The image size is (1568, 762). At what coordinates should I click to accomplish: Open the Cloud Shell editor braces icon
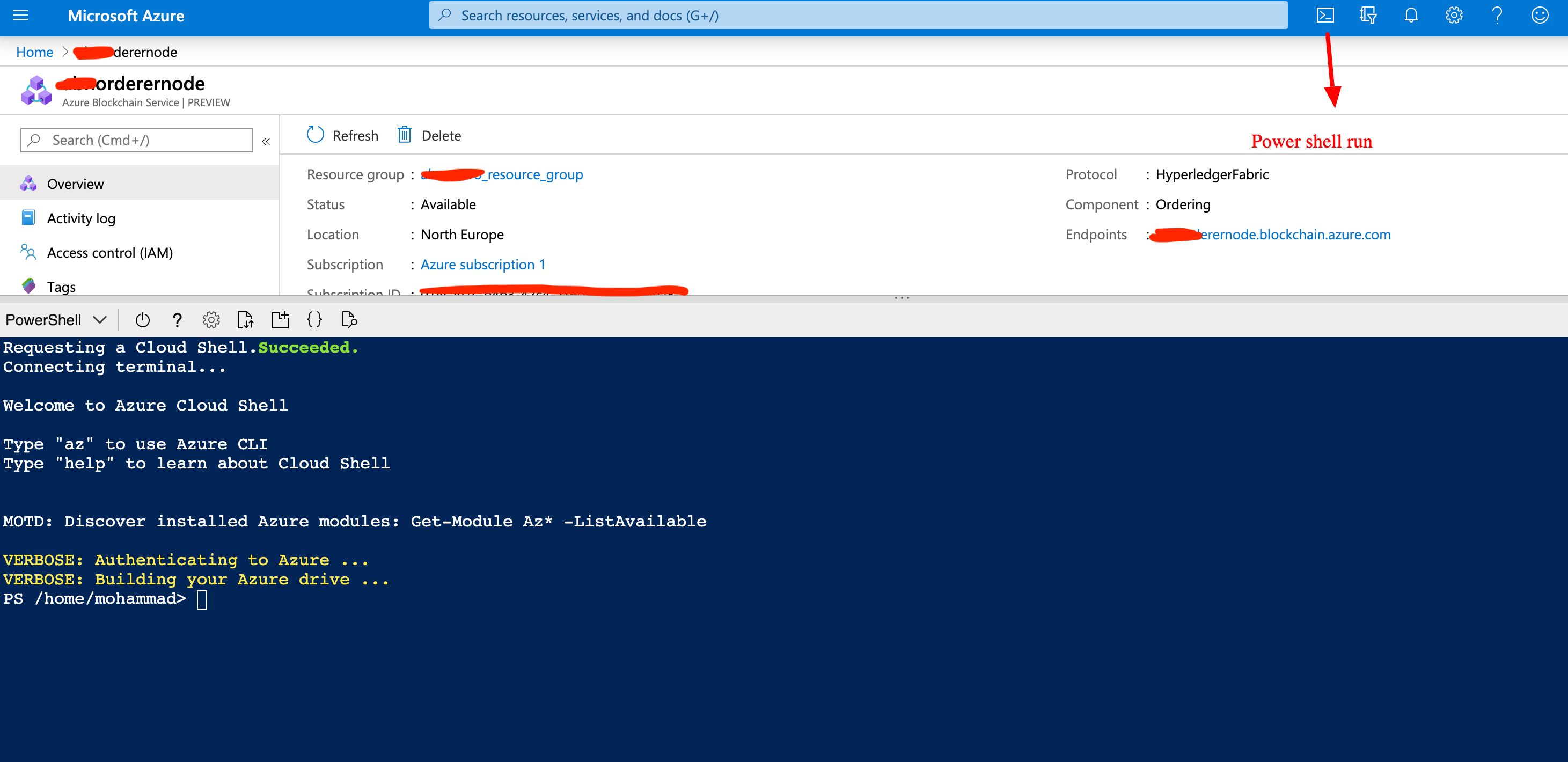(314, 319)
